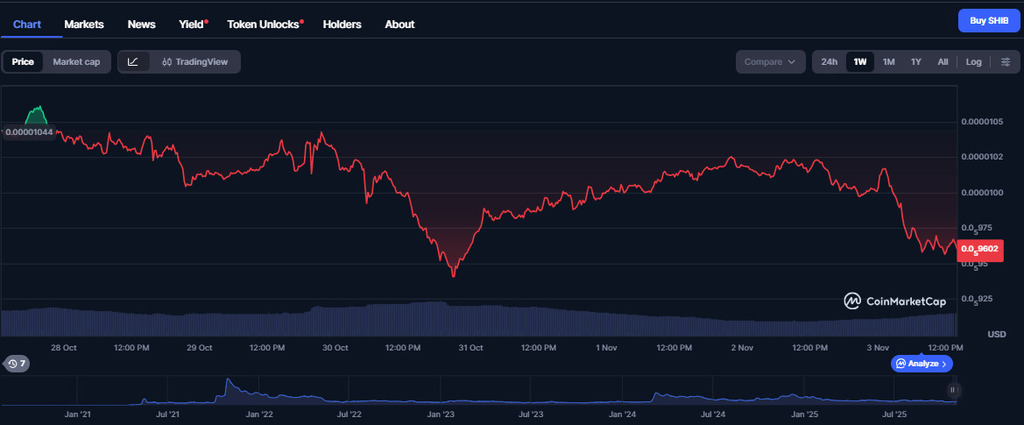Open chart settings sliders icon

pyautogui.click(x=1006, y=62)
